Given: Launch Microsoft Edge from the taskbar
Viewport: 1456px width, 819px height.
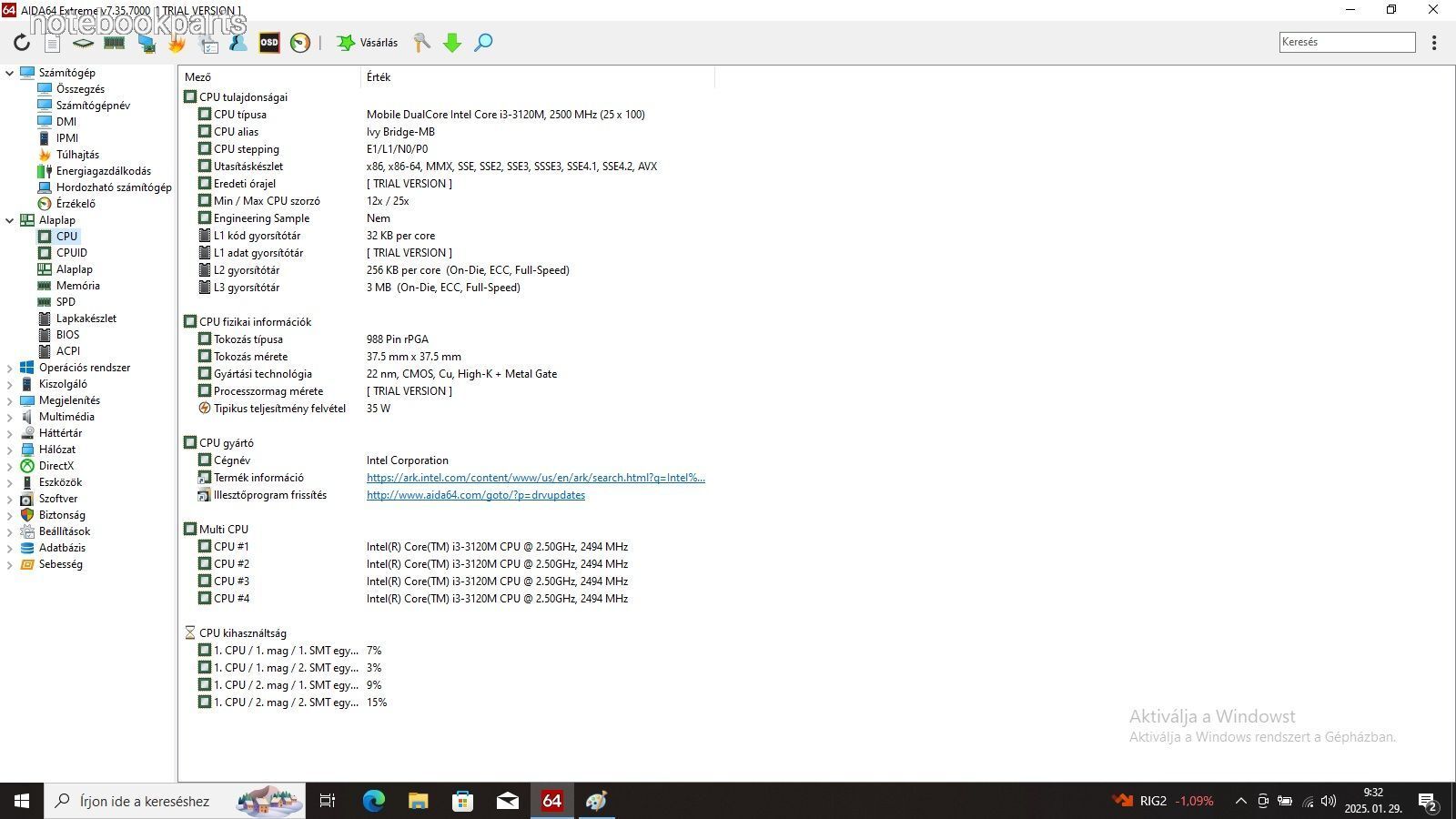Looking at the screenshot, I should click(x=373, y=801).
